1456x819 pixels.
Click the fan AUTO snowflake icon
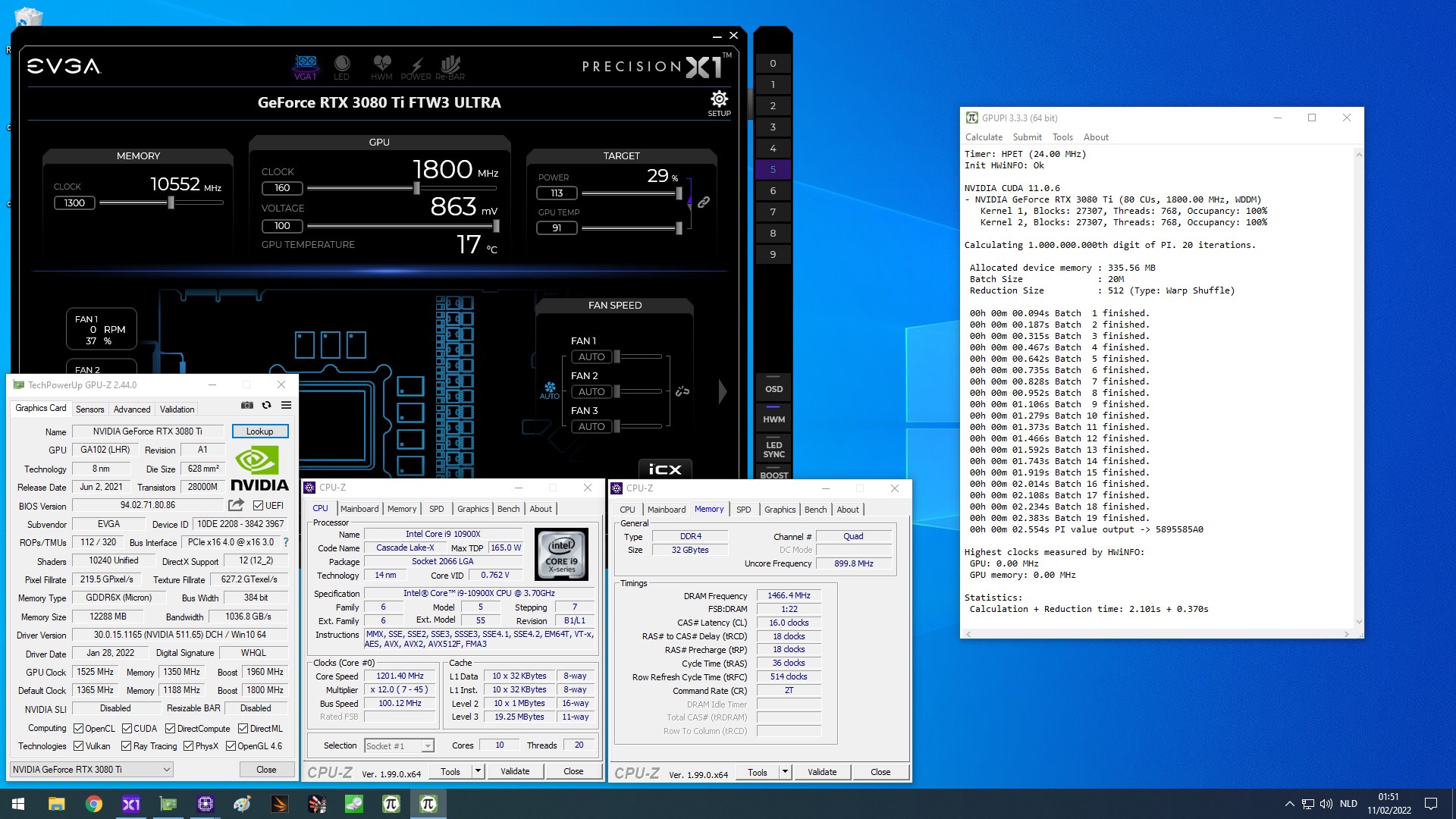[x=550, y=390]
